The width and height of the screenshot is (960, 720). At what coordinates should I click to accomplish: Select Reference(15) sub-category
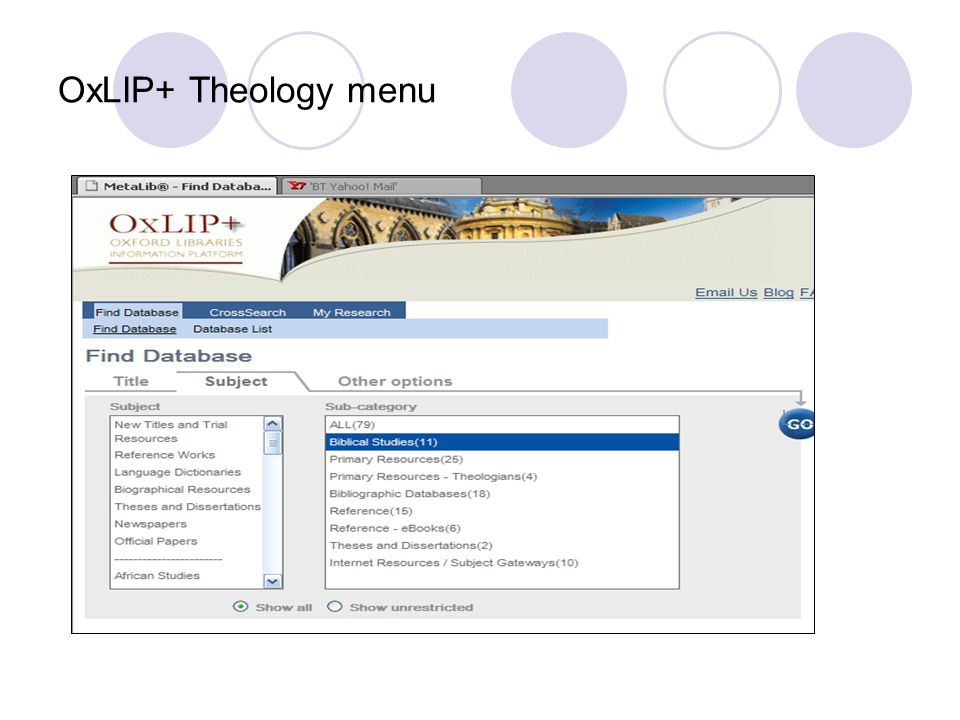pos(502,510)
